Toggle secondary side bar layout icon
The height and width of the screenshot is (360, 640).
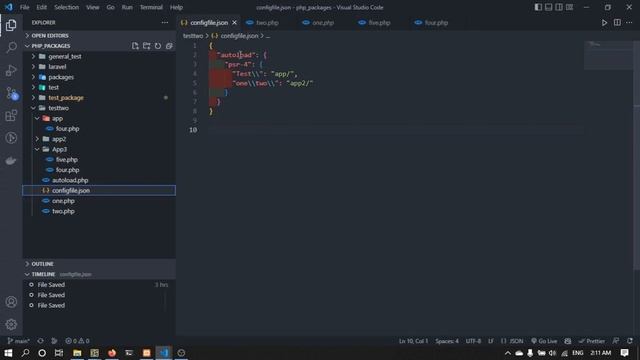(x=559, y=7)
